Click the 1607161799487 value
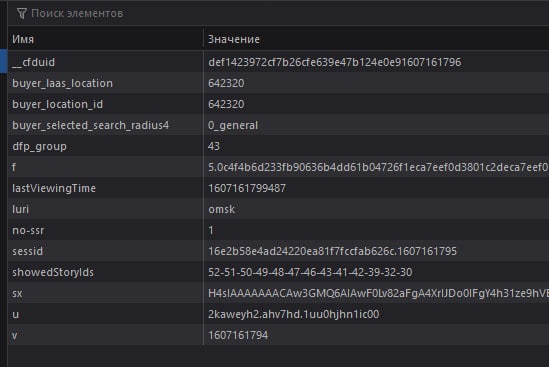Screen dimensions: 549x367 pos(247,188)
